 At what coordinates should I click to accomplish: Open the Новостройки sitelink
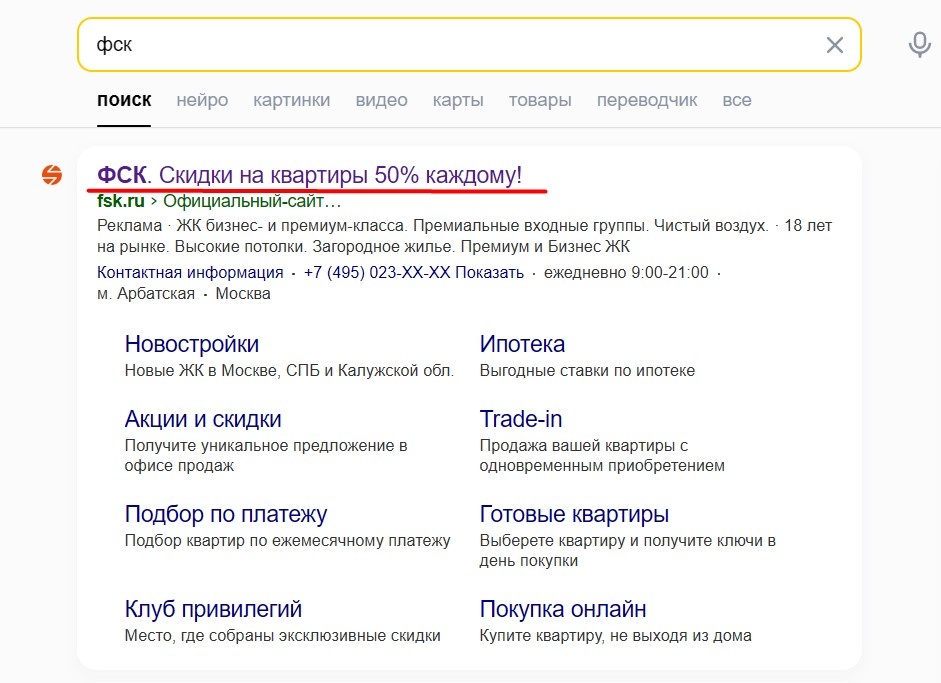192,344
